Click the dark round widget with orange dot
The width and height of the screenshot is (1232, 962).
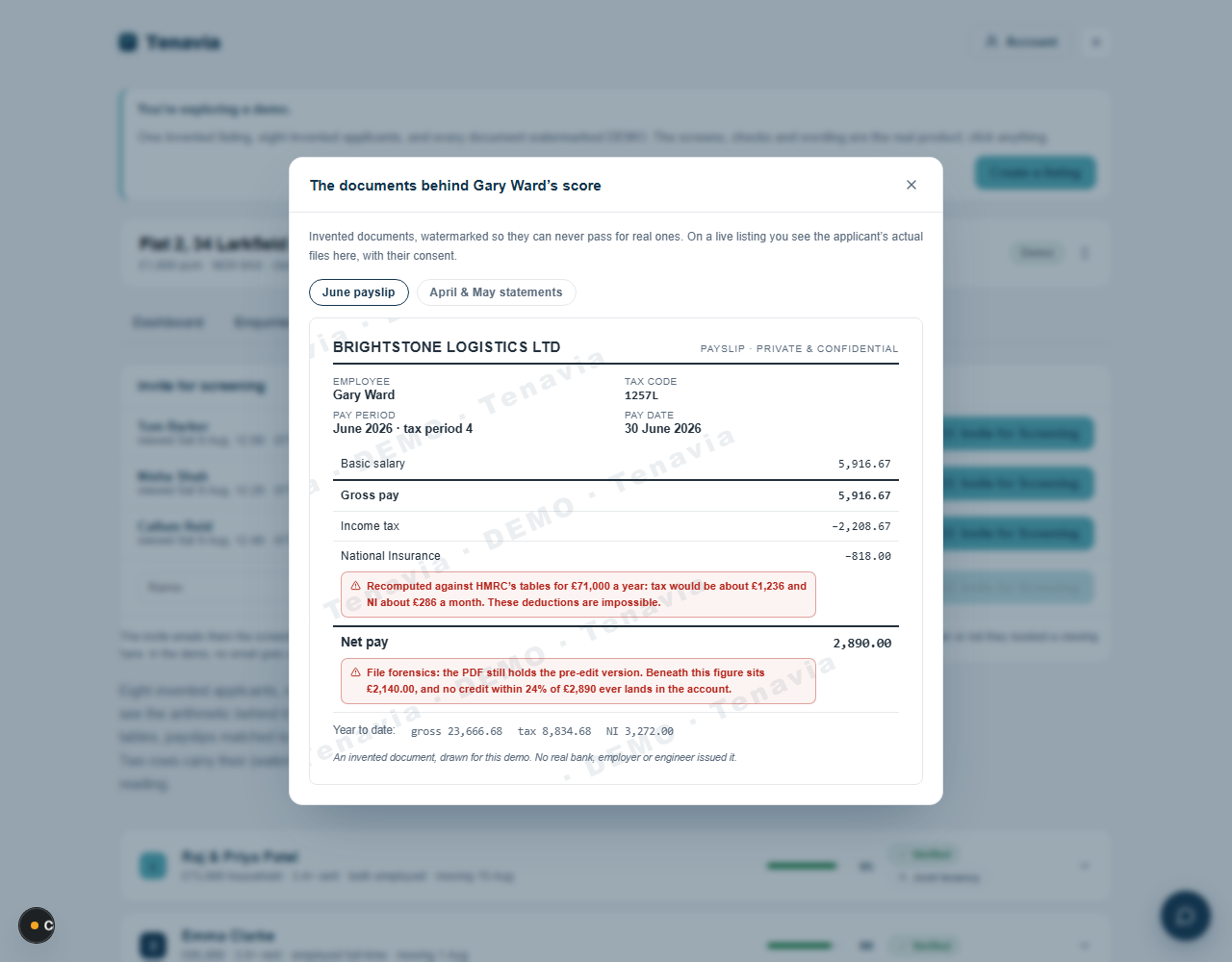(x=37, y=925)
